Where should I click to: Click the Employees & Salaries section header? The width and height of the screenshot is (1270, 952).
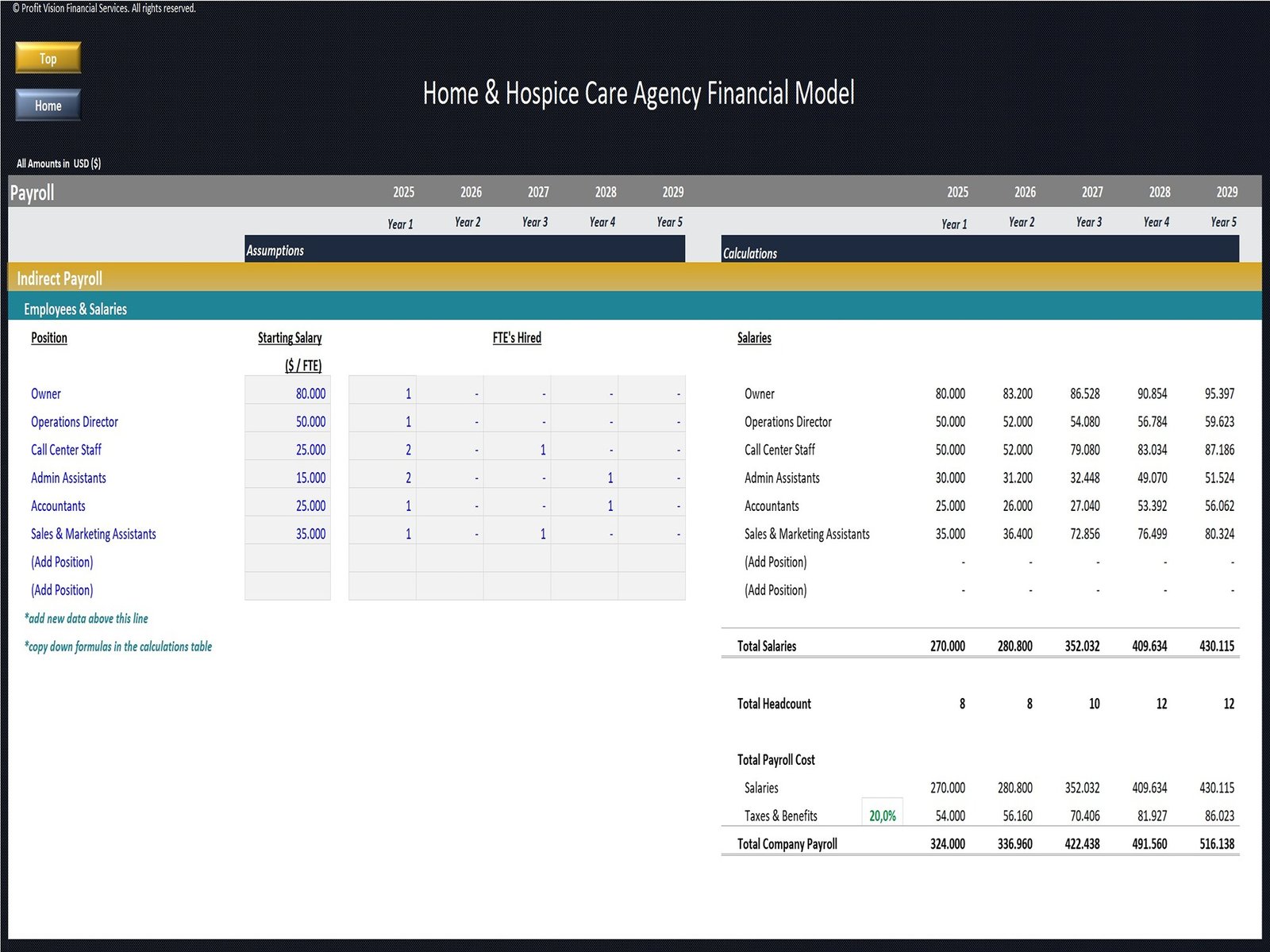[x=633, y=309]
